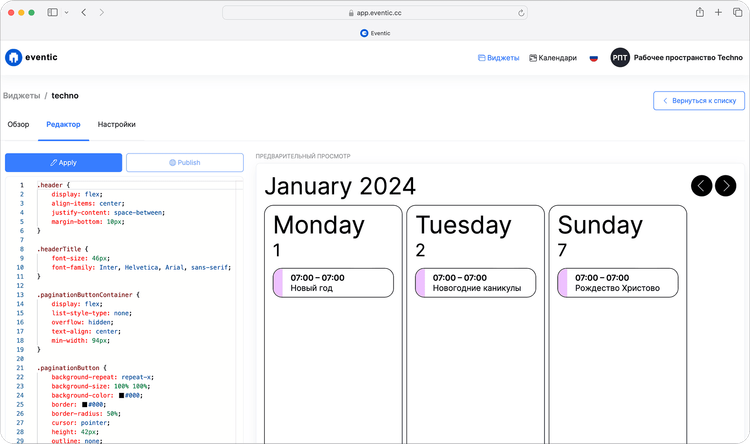The height and width of the screenshot is (444, 750).
Task: Go back in browser history
Action: pos(83,13)
